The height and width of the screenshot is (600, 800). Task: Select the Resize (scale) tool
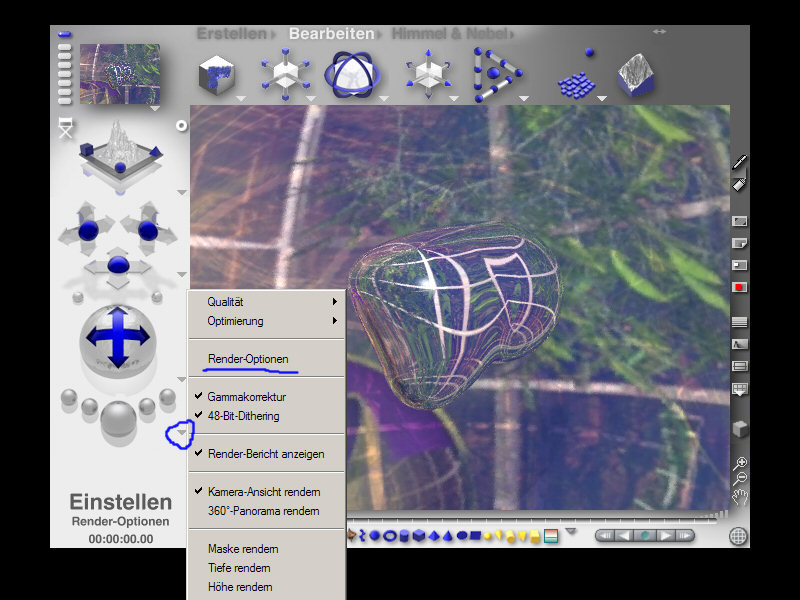285,74
